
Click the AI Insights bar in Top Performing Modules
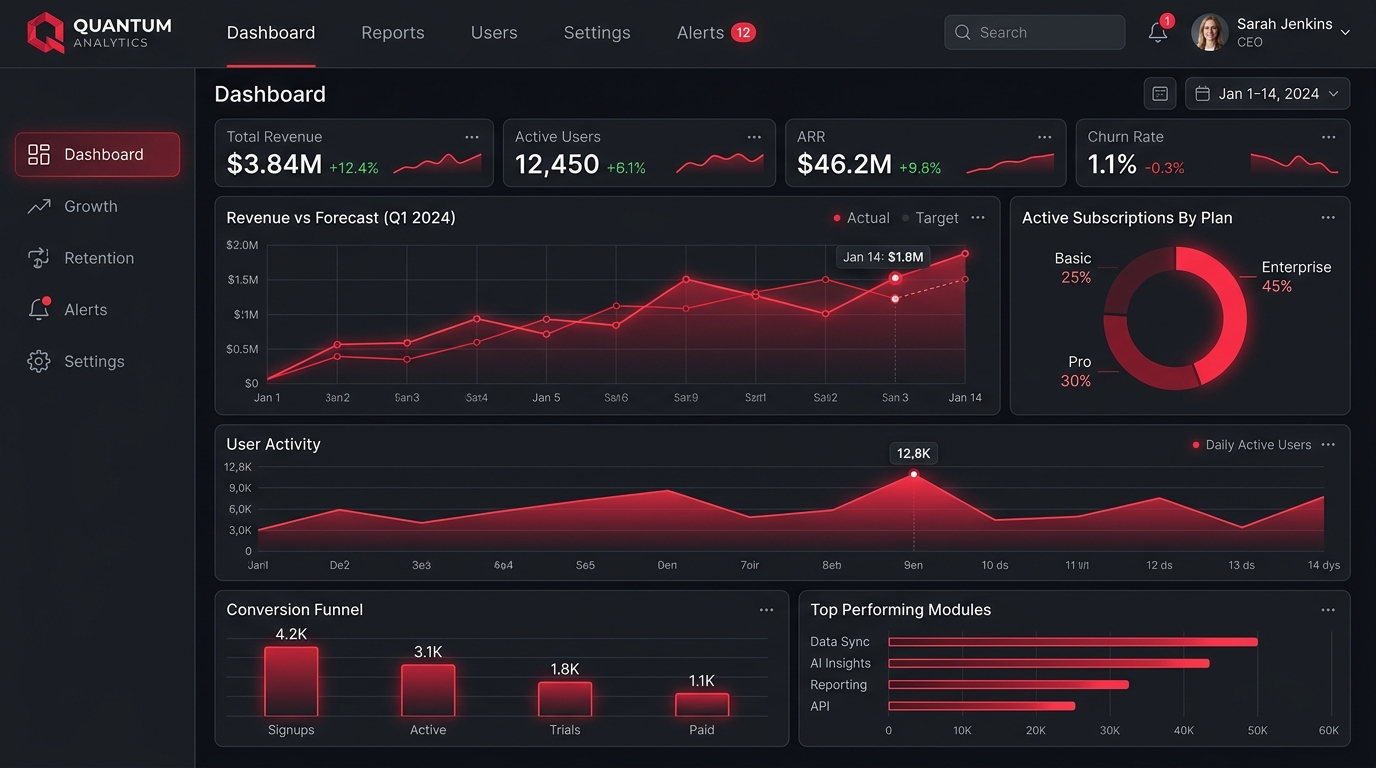[1049, 663]
